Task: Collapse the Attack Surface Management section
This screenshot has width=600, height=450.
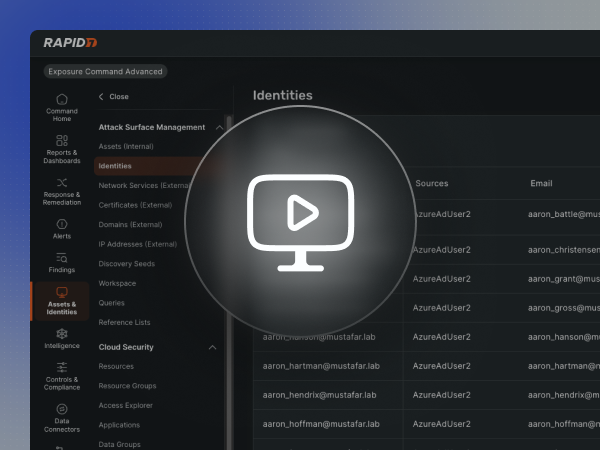Action: (212, 127)
